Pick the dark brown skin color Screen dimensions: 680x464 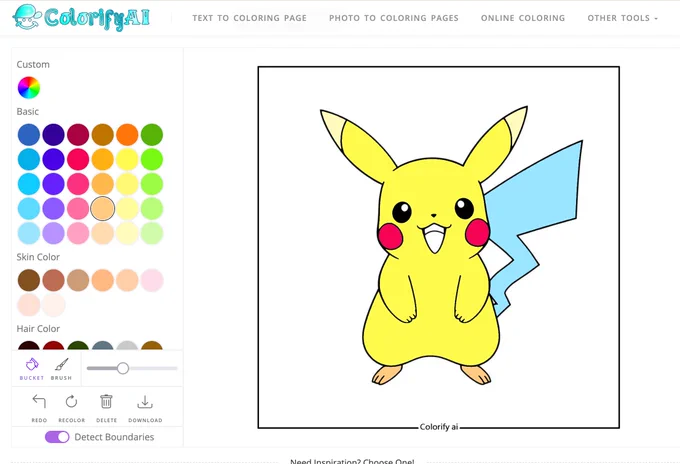coord(29,280)
